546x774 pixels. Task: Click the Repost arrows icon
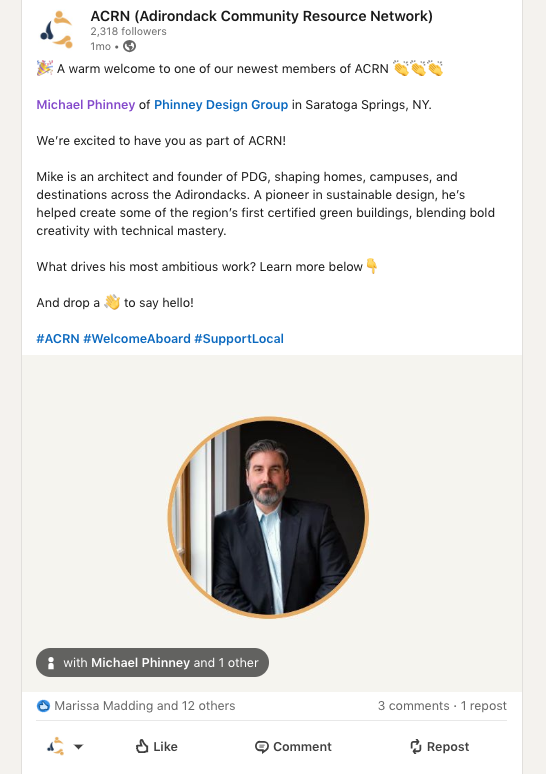[416, 746]
